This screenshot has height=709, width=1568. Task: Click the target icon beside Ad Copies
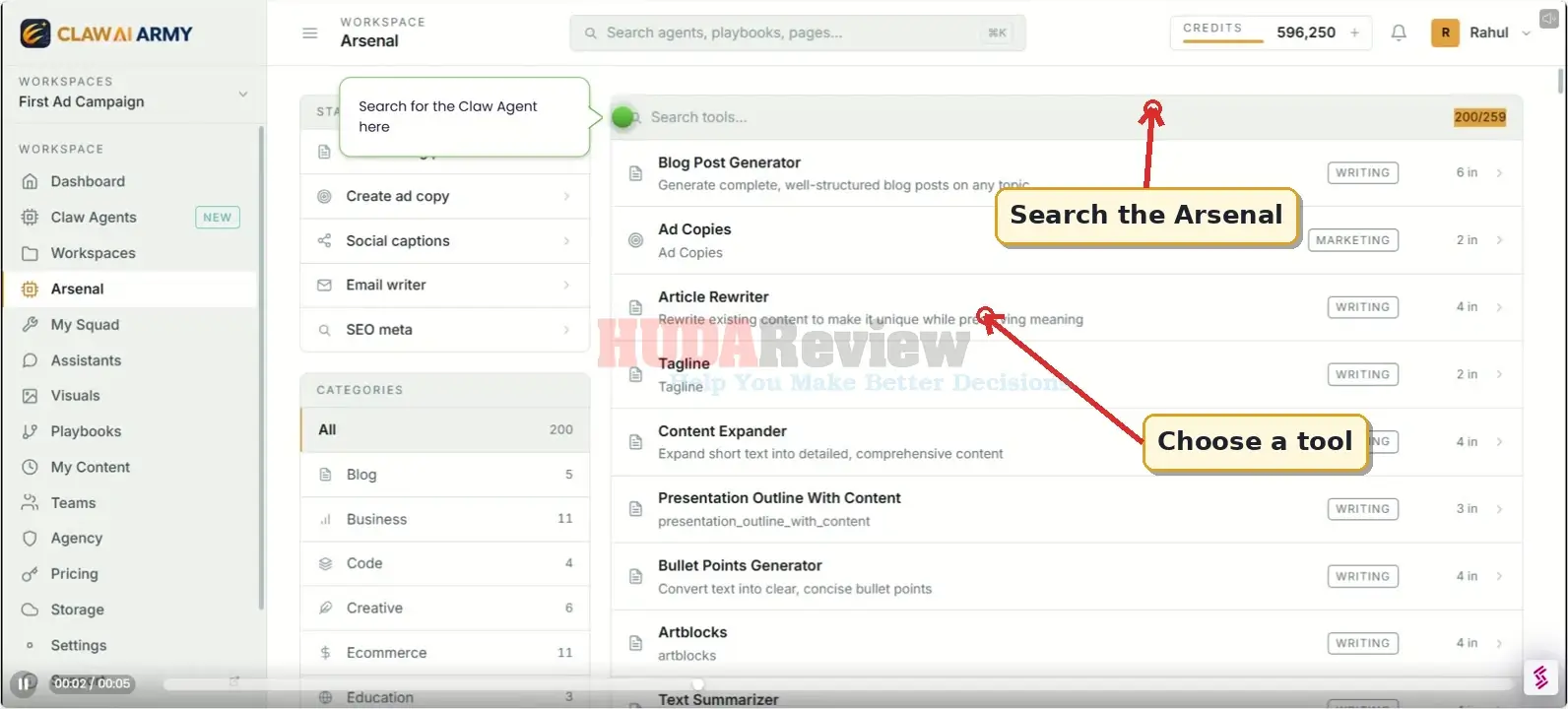(635, 240)
